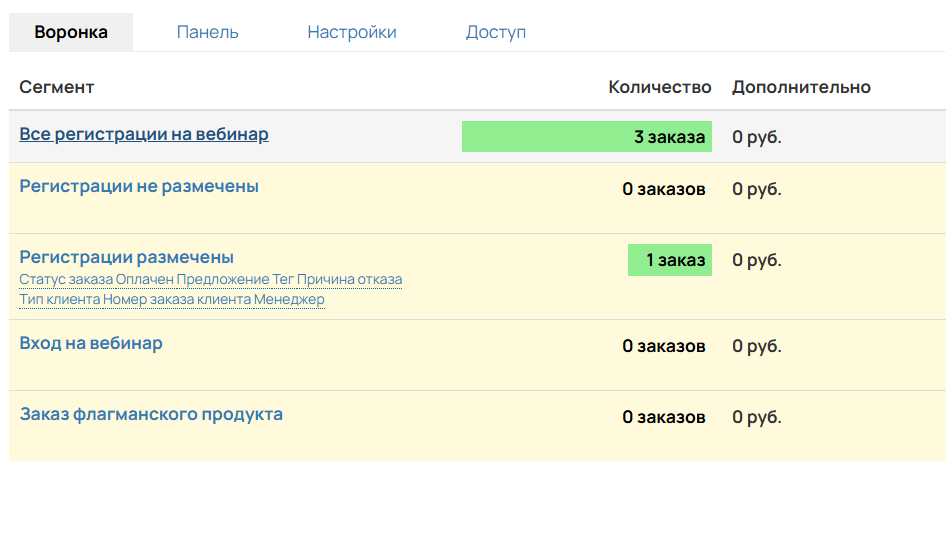Select the Заказ флагманского продукта segment
This screenshot has height=540, width=946.
tap(151, 414)
